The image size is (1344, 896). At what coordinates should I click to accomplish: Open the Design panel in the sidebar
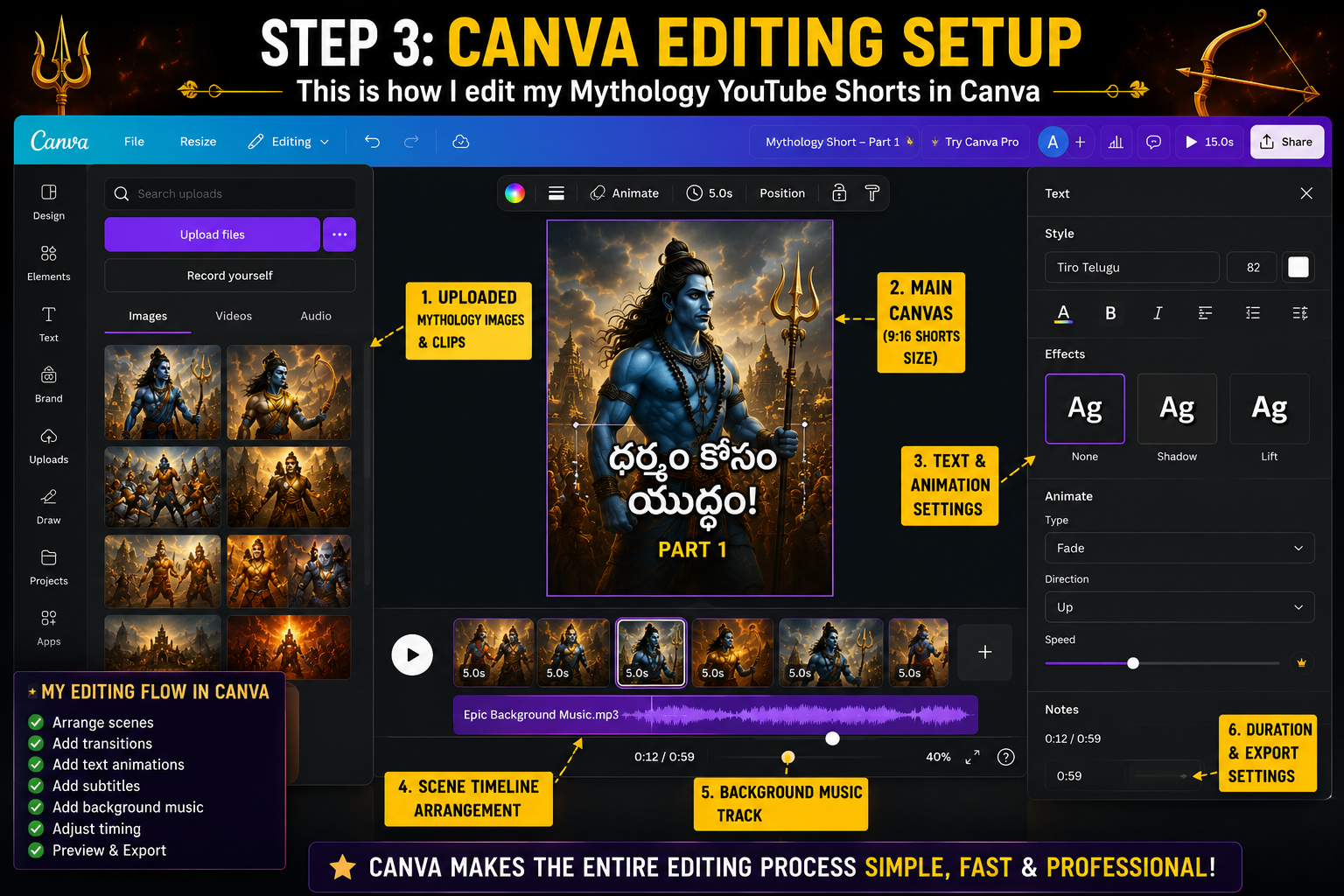pyautogui.click(x=49, y=201)
